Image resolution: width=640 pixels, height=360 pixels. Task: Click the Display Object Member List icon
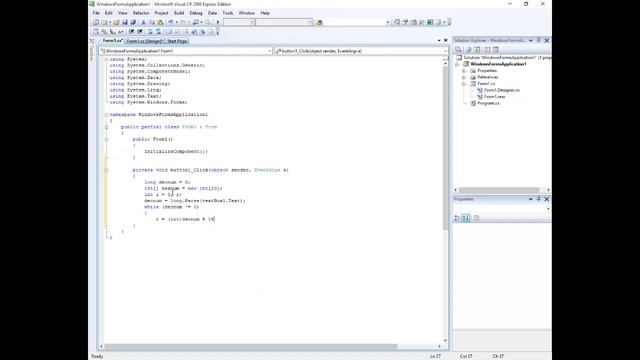[x=96, y=31]
